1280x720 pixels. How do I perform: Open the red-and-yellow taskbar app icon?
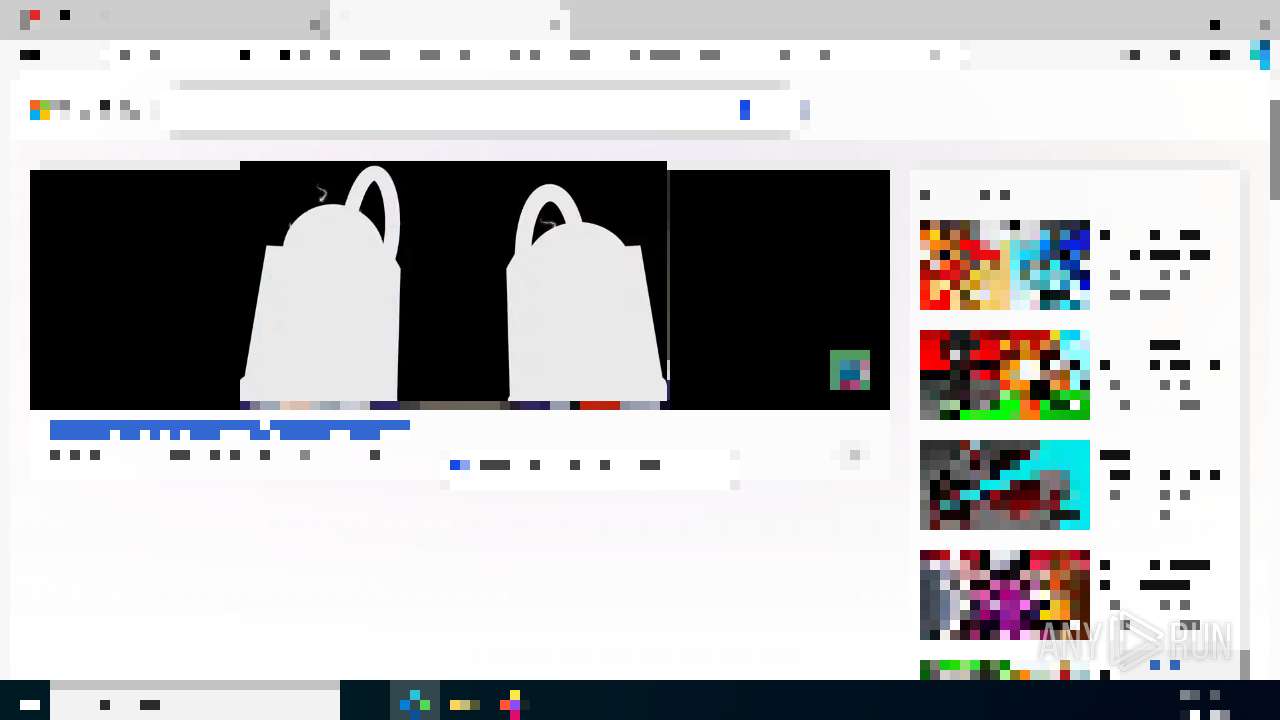(511, 705)
